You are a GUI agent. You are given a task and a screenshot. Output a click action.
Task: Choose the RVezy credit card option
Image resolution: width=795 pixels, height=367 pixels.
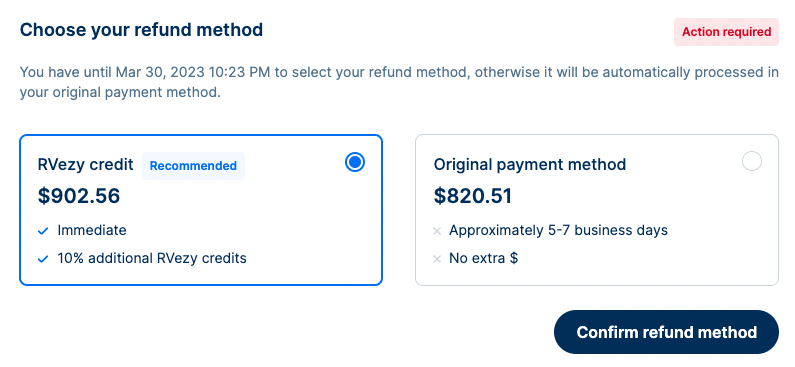point(201,210)
